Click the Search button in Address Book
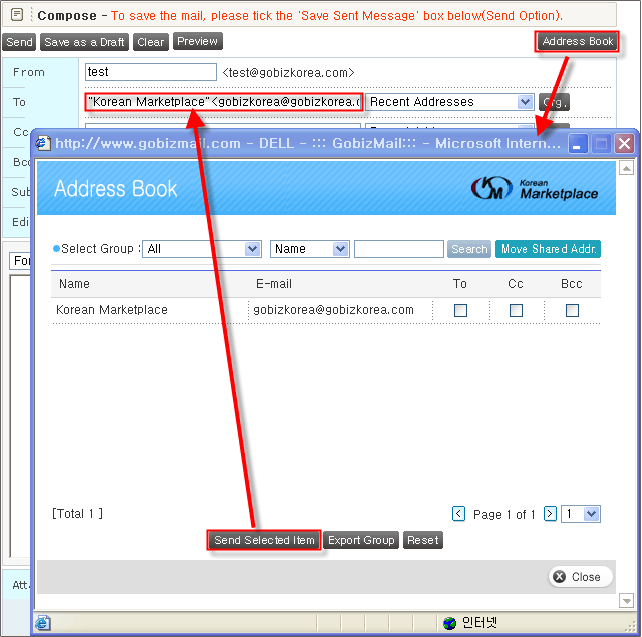This screenshot has width=642, height=637. point(469,249)
